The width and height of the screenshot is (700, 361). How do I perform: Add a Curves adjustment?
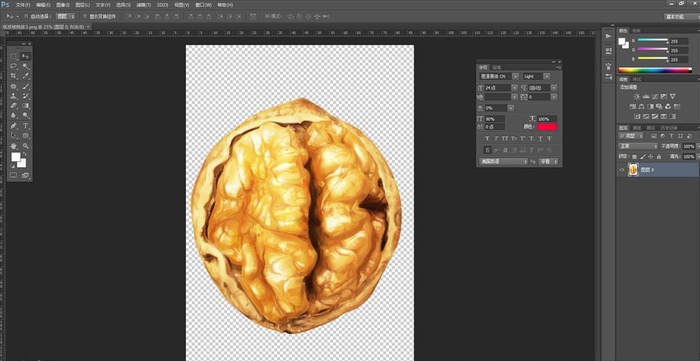[654, 96]
